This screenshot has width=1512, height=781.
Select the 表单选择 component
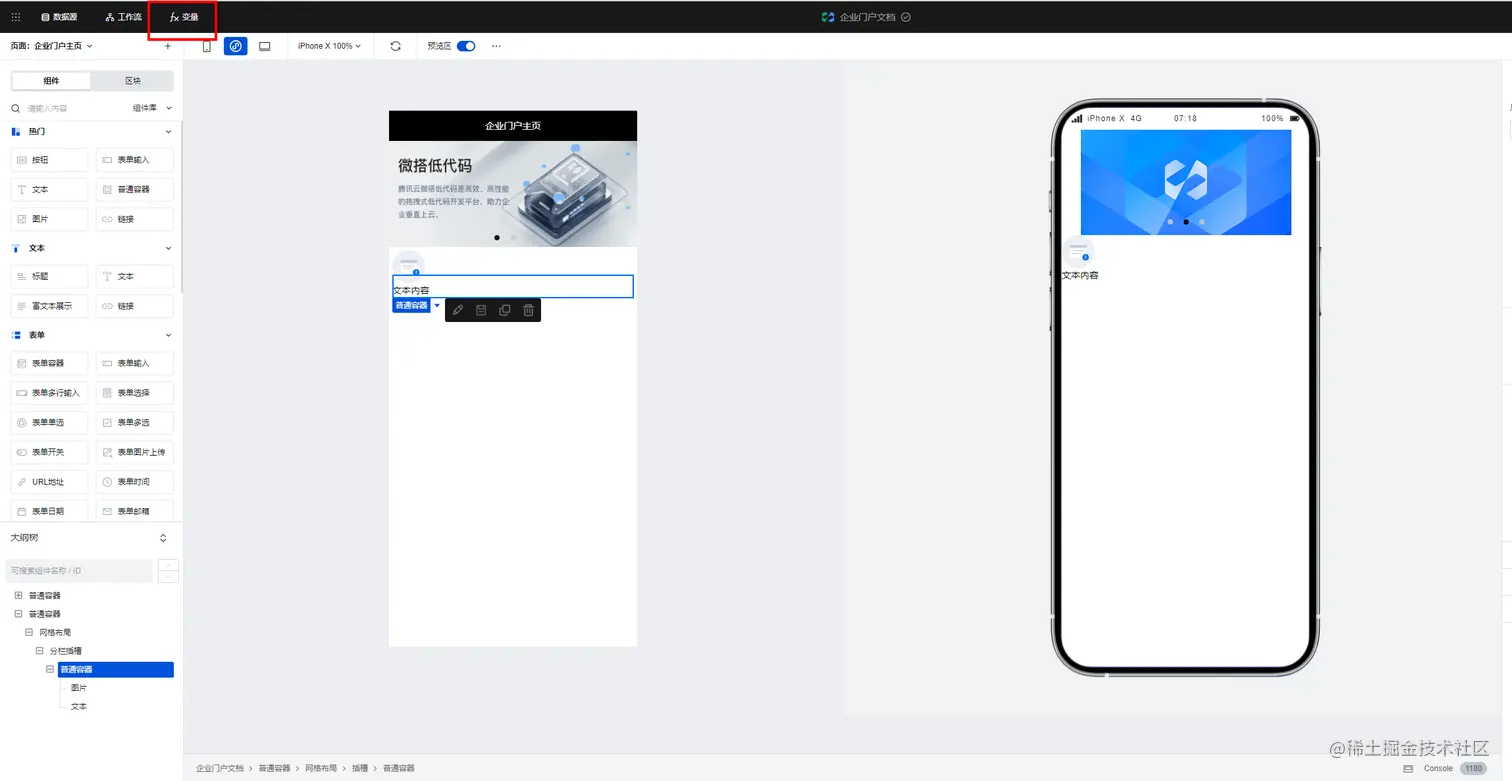(135, 393)
